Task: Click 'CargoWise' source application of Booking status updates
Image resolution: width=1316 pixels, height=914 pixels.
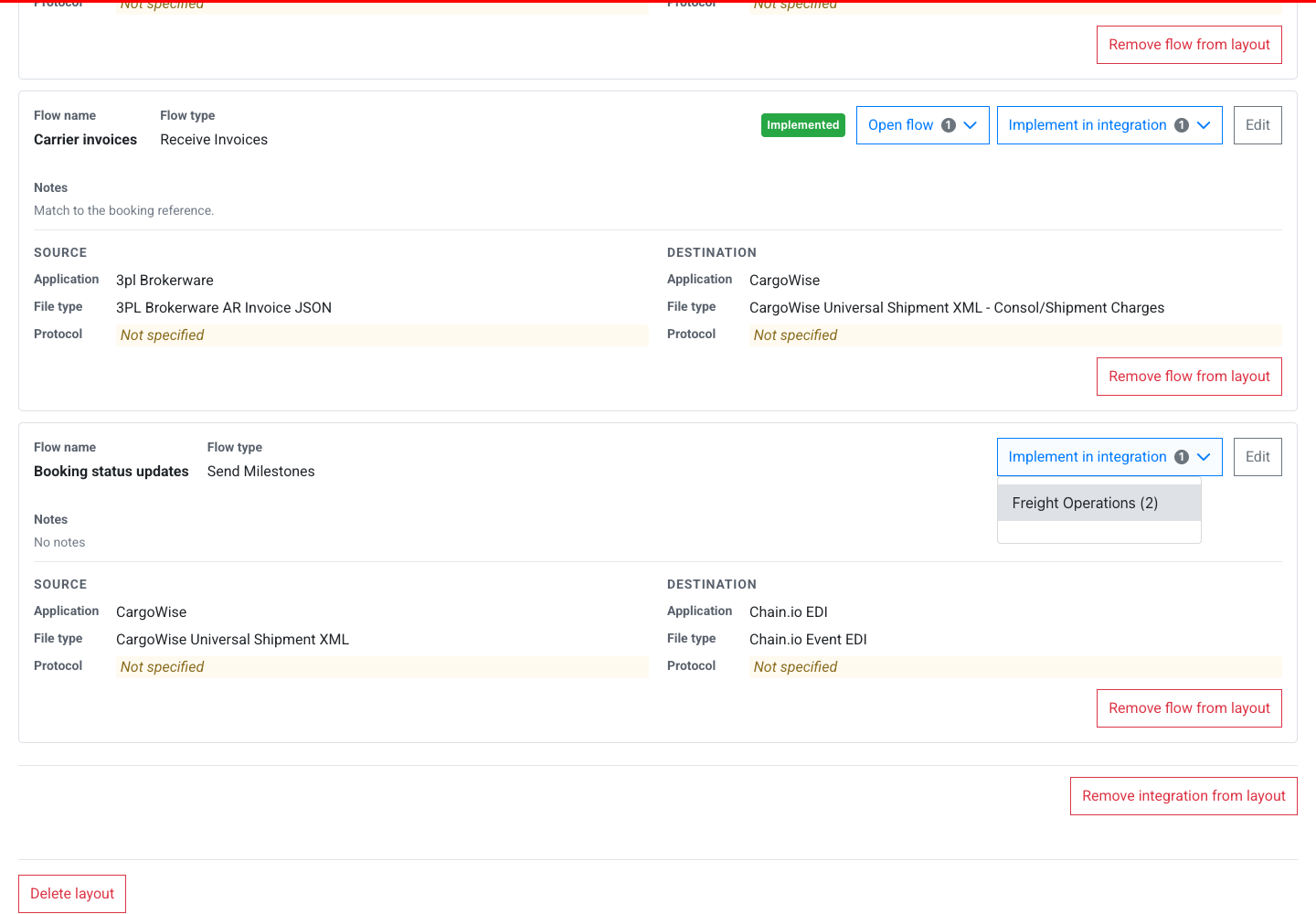Action: (152, 612)
